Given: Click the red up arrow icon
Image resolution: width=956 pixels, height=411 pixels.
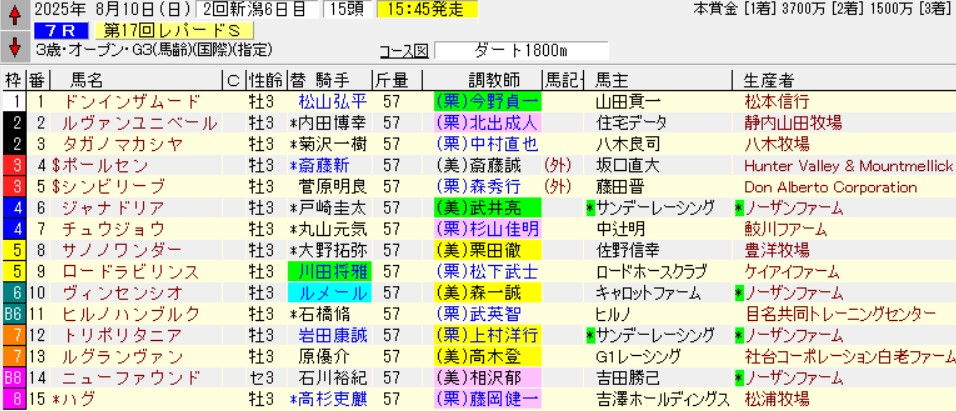Looking at the screenshot, I should tap(14, 16).
